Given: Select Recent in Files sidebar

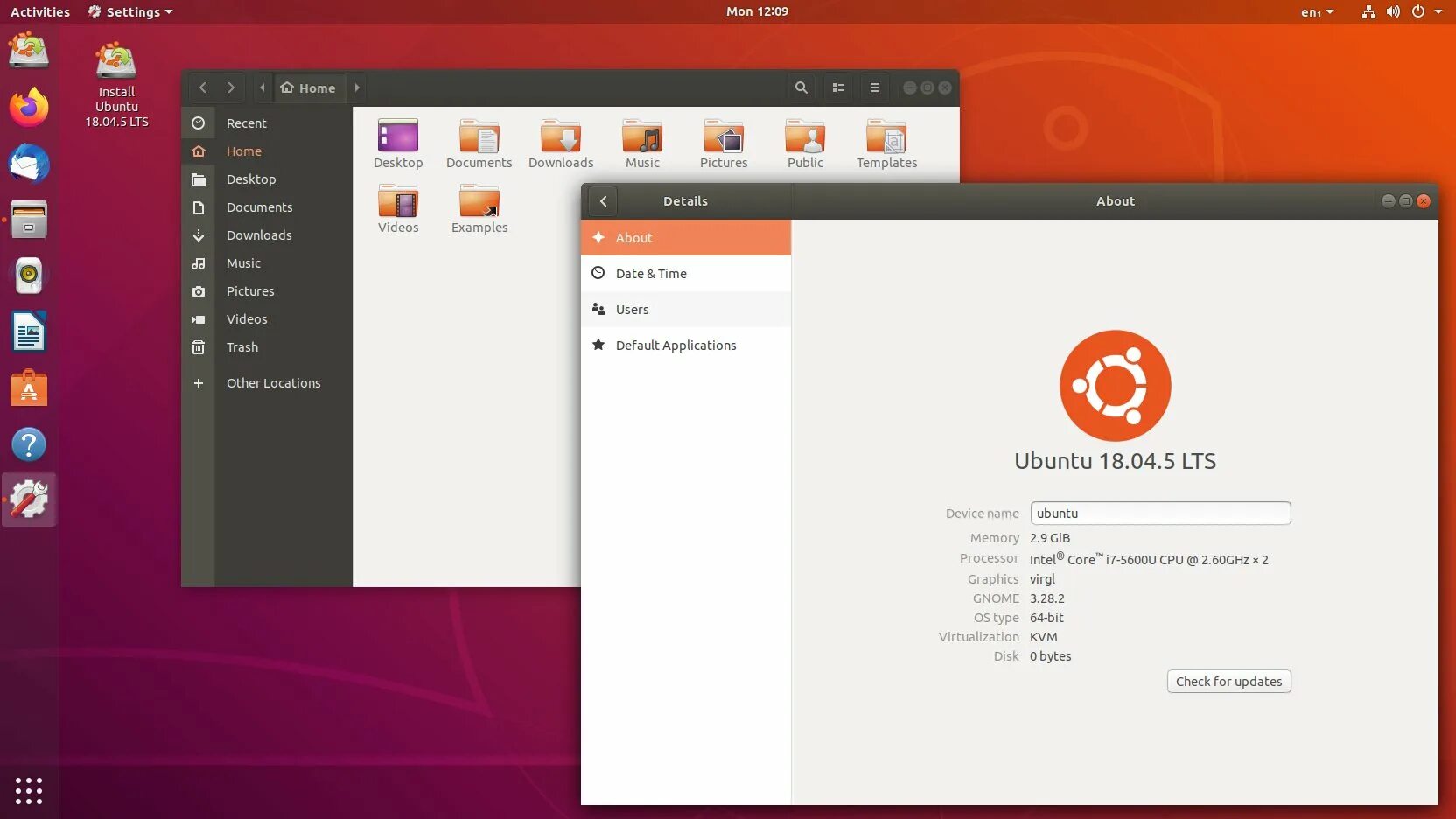Looking at the screenshot, I should click(x=267, y=123).
